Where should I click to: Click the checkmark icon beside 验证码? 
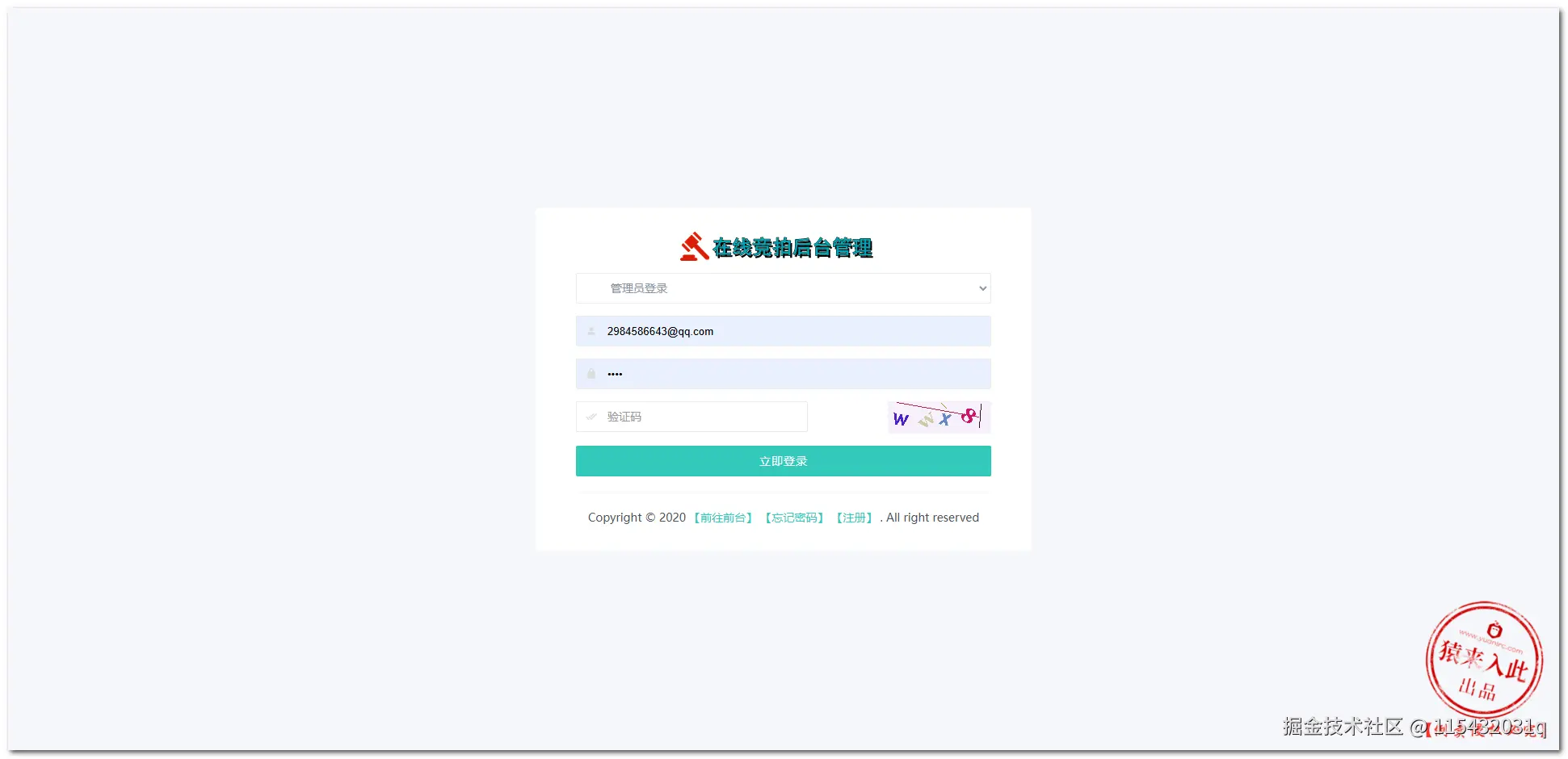[591, 417]
